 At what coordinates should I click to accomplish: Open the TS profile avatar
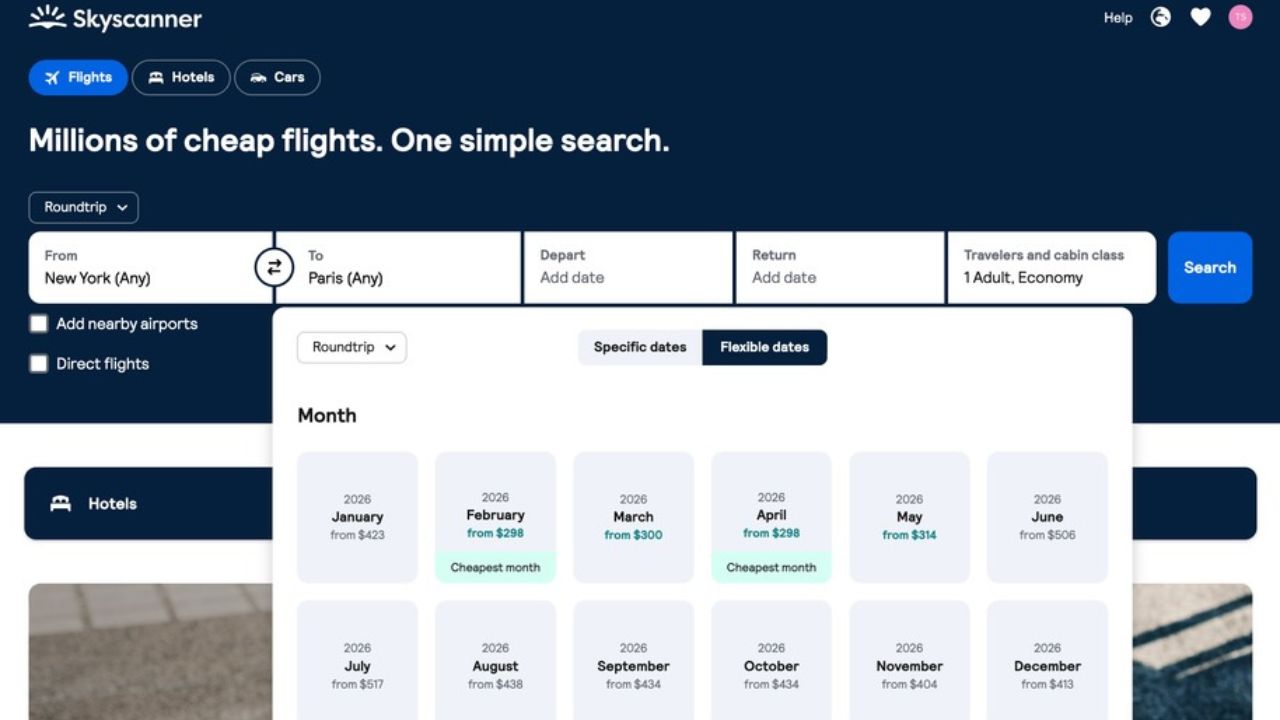[x=1239, y=17]
